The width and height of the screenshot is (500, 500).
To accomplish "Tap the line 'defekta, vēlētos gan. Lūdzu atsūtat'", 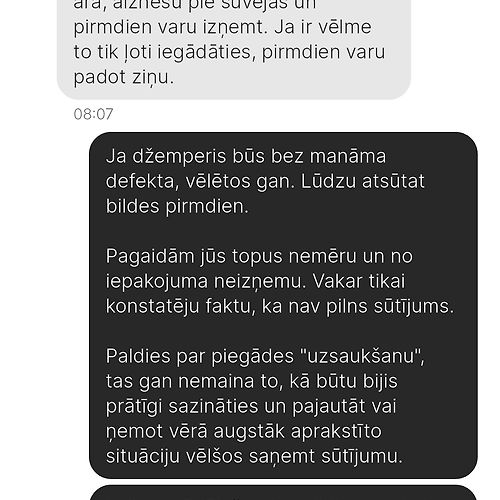I will point(265,181).
